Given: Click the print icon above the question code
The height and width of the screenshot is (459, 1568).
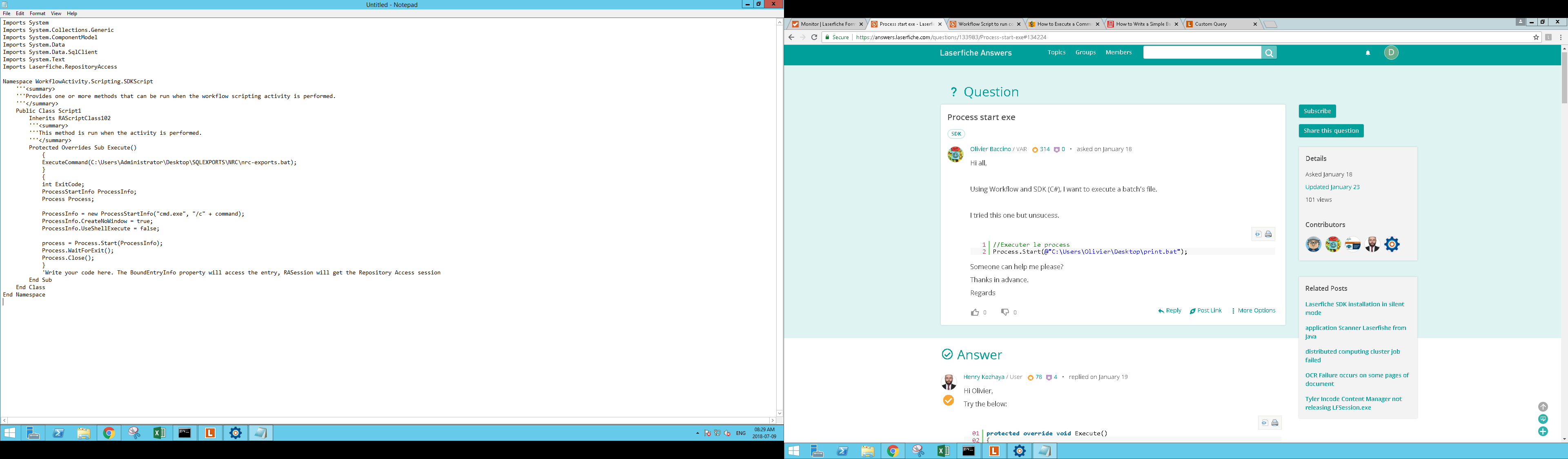Looking at the screenshot, I should point(1269,234).
